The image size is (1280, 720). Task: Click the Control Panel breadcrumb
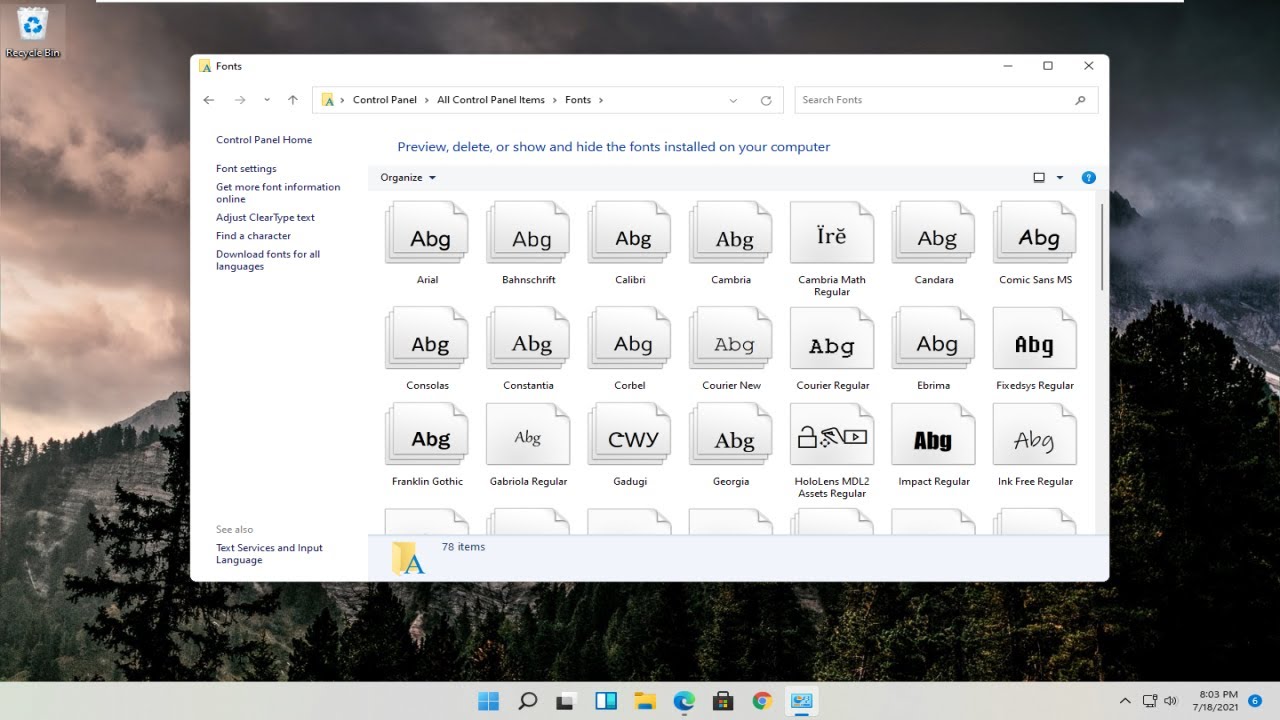385,100
